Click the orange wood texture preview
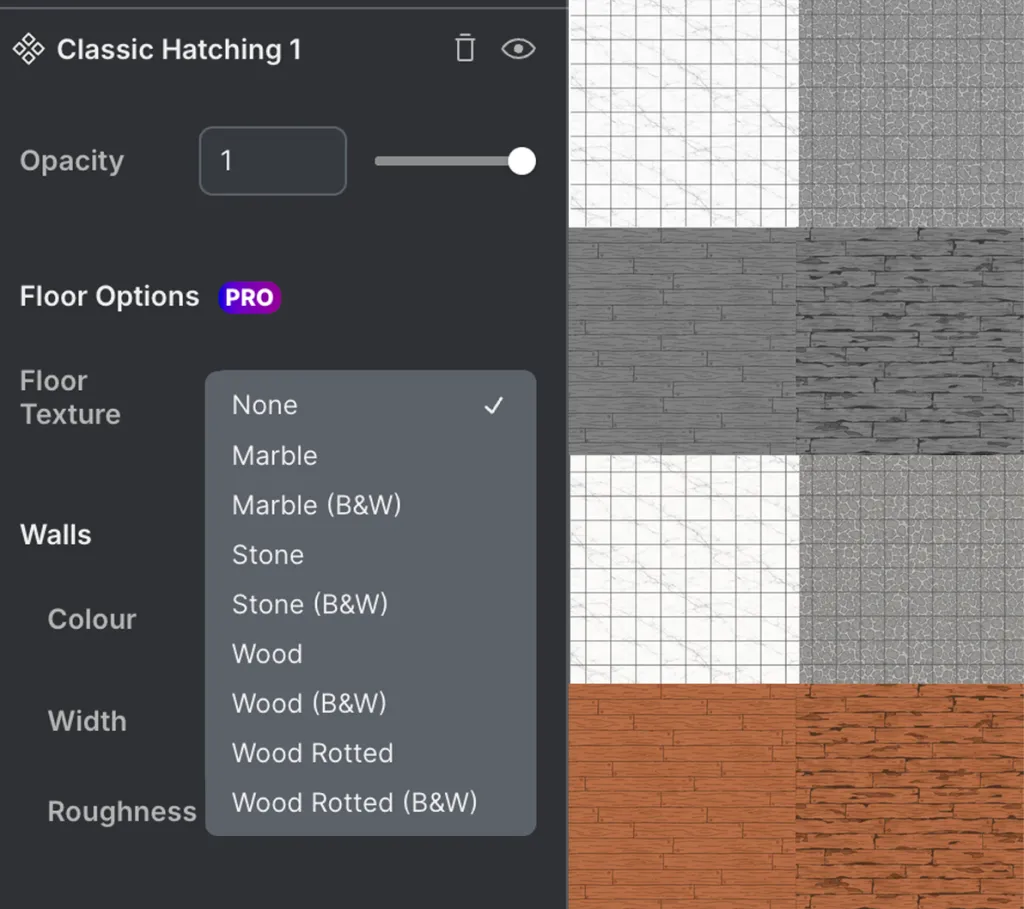Viewport: 1024px width, 909px height. [x=684, y=795]
